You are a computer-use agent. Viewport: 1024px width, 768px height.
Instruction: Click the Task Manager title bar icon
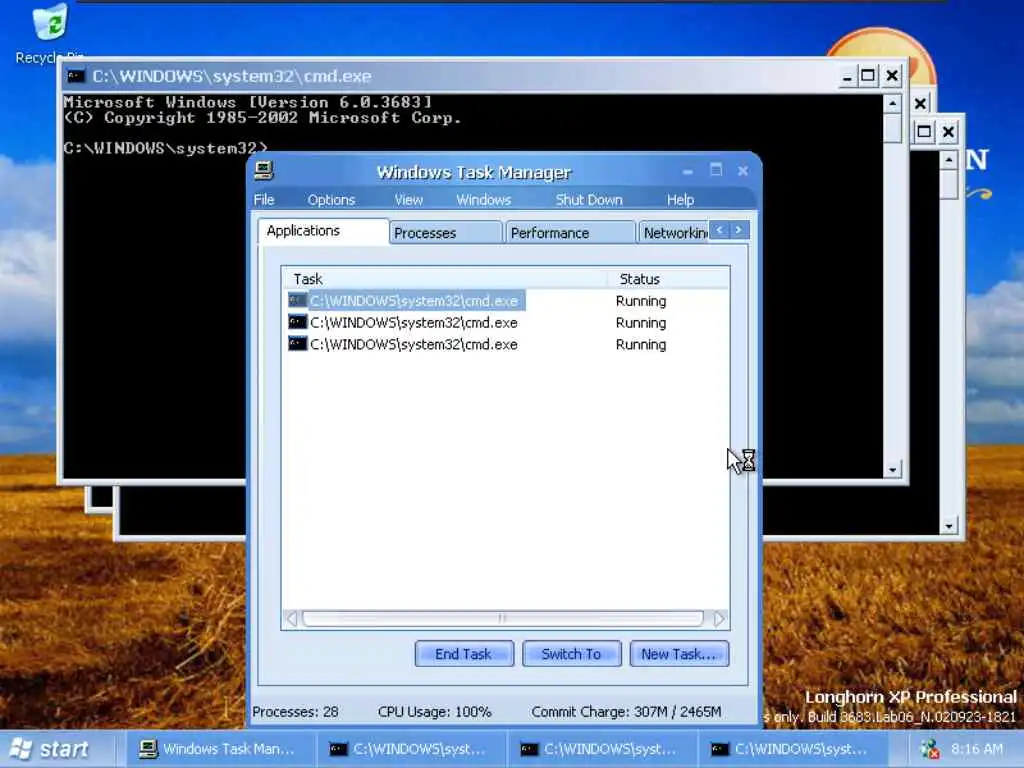point(264,171)
